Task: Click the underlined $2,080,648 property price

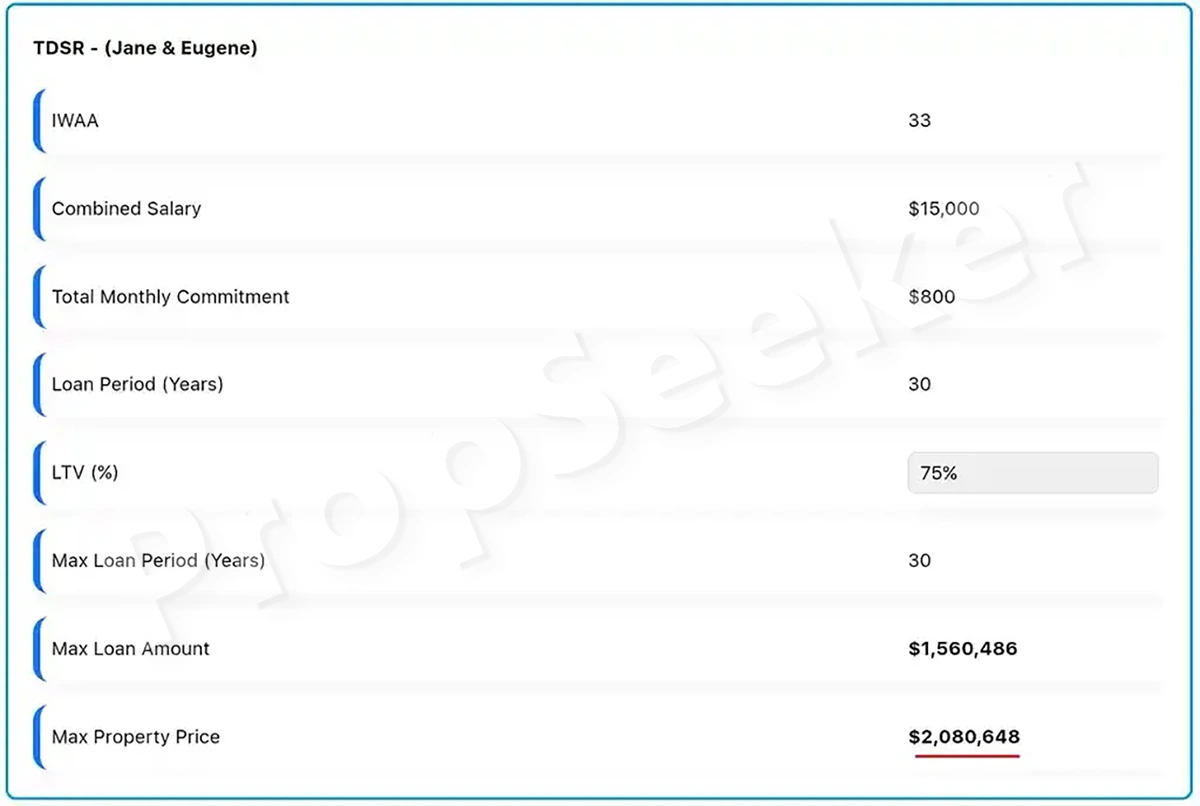Action: 964,738
